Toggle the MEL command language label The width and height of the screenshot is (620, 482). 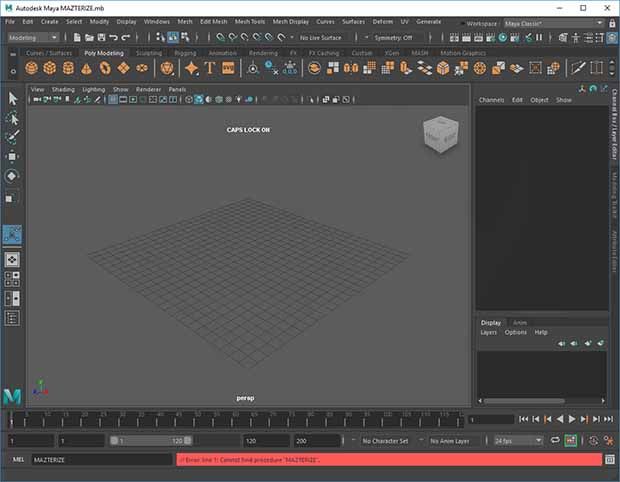pyautogui.click(x=18, y=459)
